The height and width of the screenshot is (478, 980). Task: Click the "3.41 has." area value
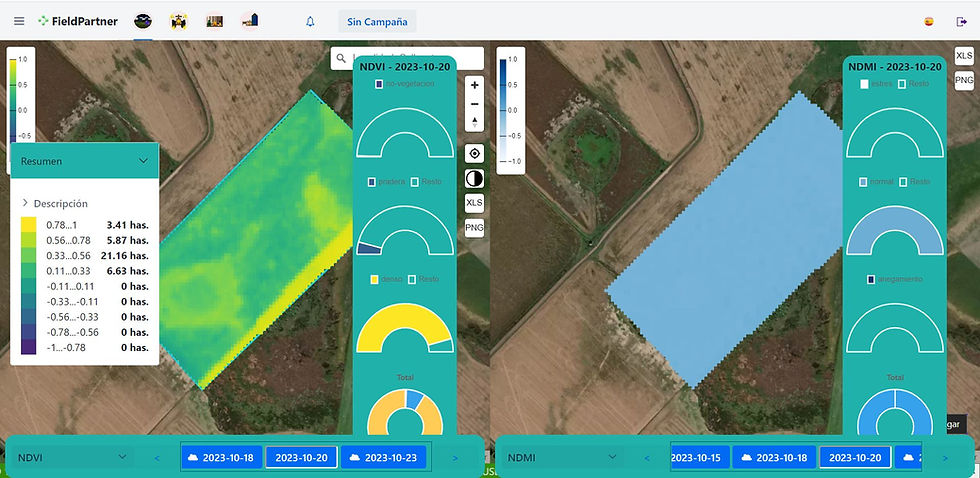pyautogui.click(x=128, y=225)
